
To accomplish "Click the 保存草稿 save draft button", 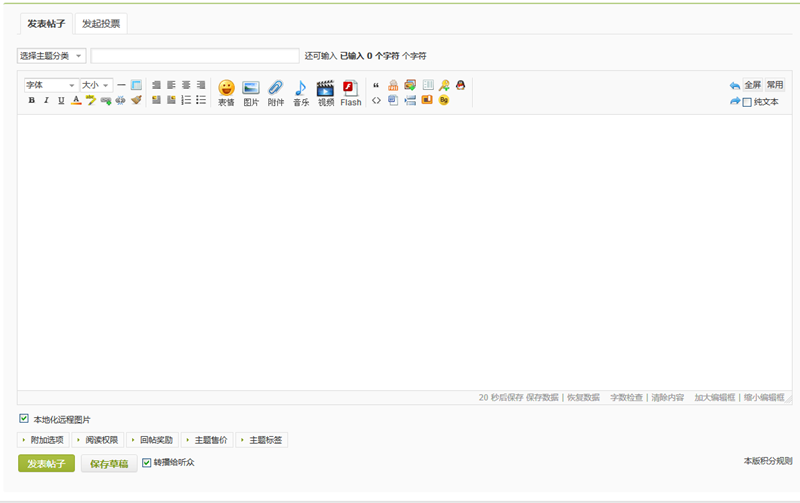I will pyautogui.click(x=109, y=464).
